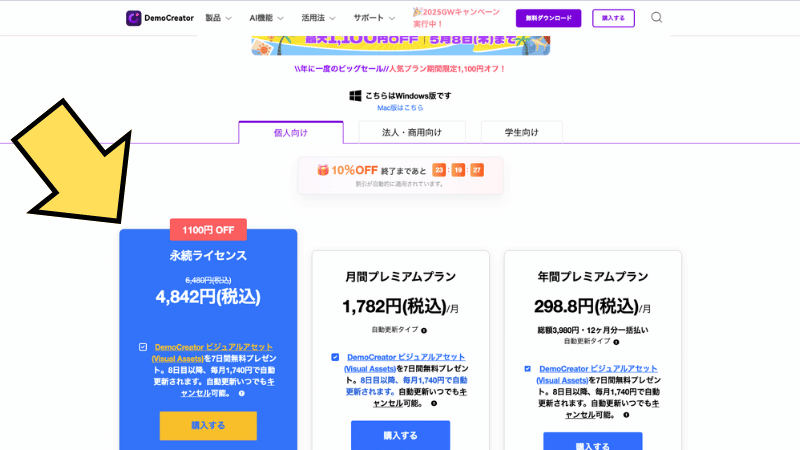Screen dimensions: 800x450
Task: Click 購入する in 月間プレミアムプラン card
Action: coord(401,435)
